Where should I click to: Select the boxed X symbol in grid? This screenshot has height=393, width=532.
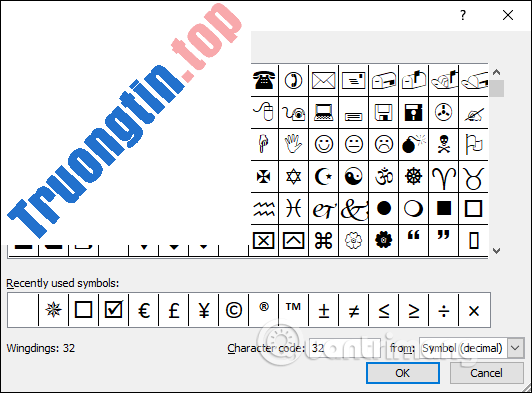264,241
